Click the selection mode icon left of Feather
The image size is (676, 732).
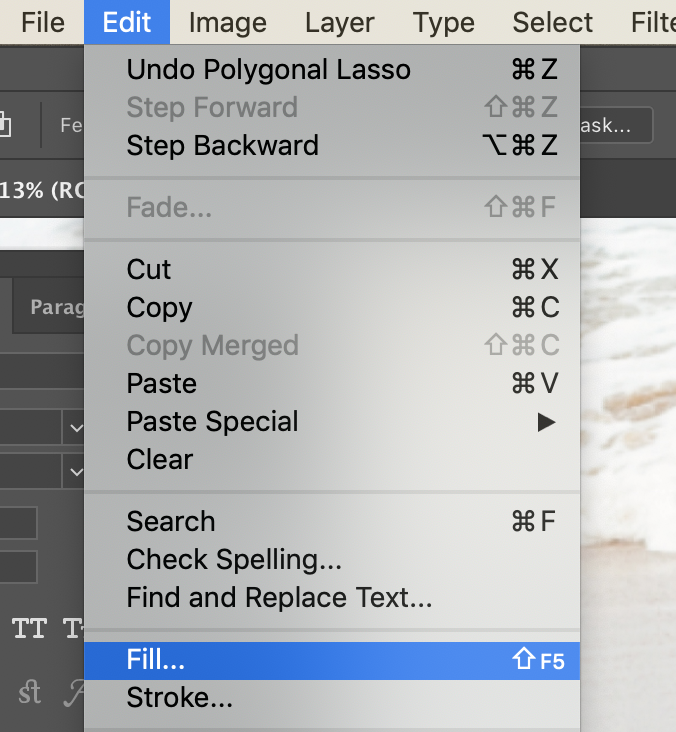tap(6, 125)
